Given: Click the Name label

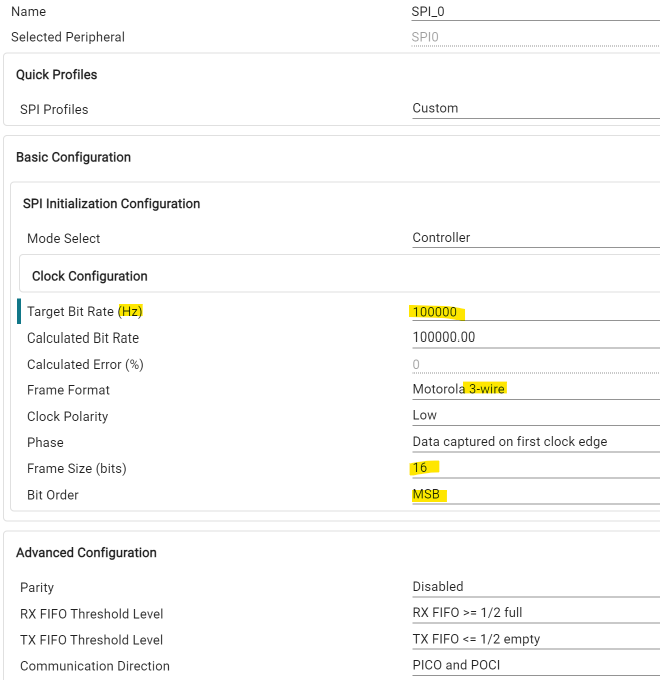Looking at the screenshot, I should (28, 12).
